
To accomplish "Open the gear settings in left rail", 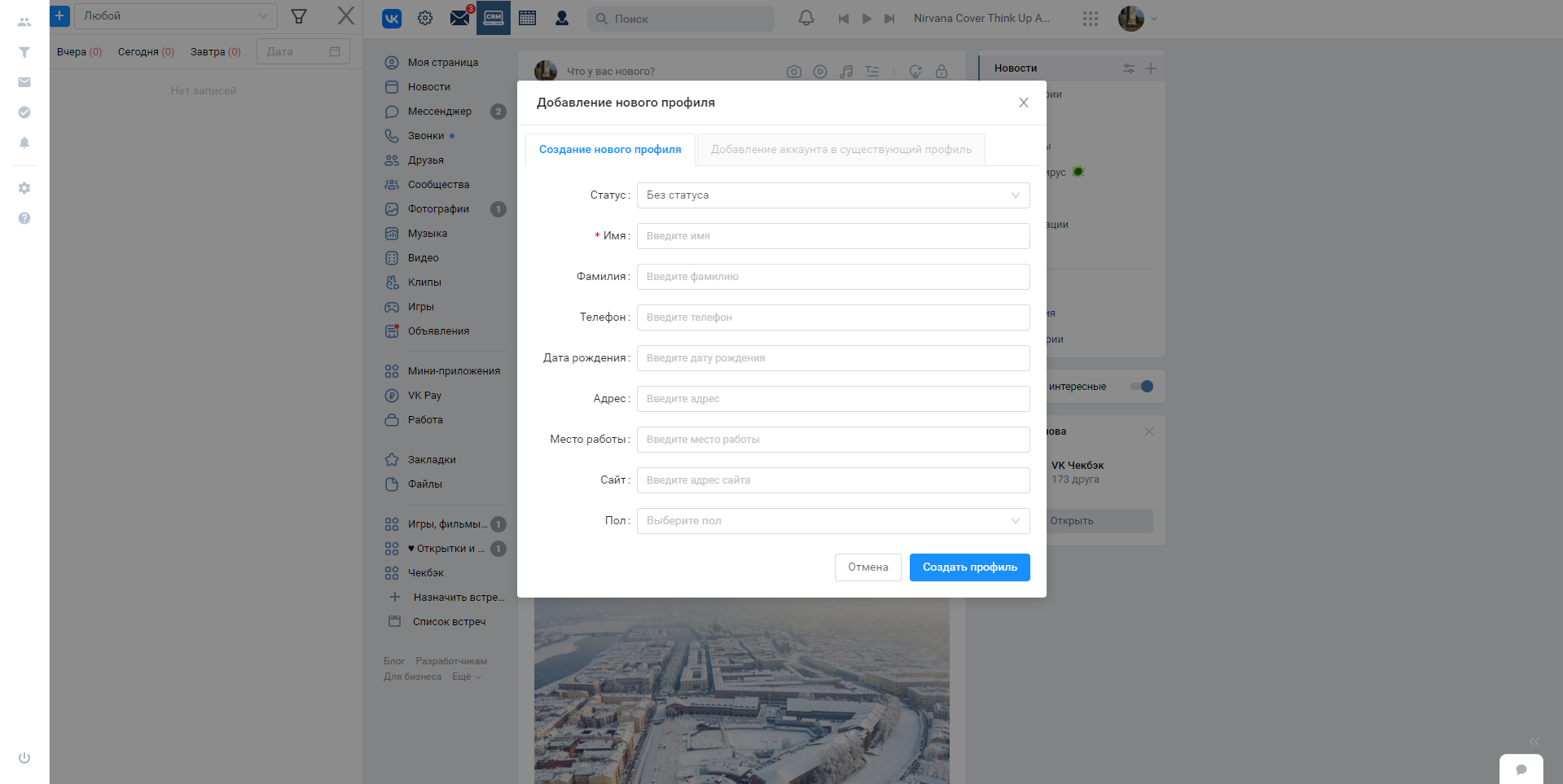I will coord(24,188).
